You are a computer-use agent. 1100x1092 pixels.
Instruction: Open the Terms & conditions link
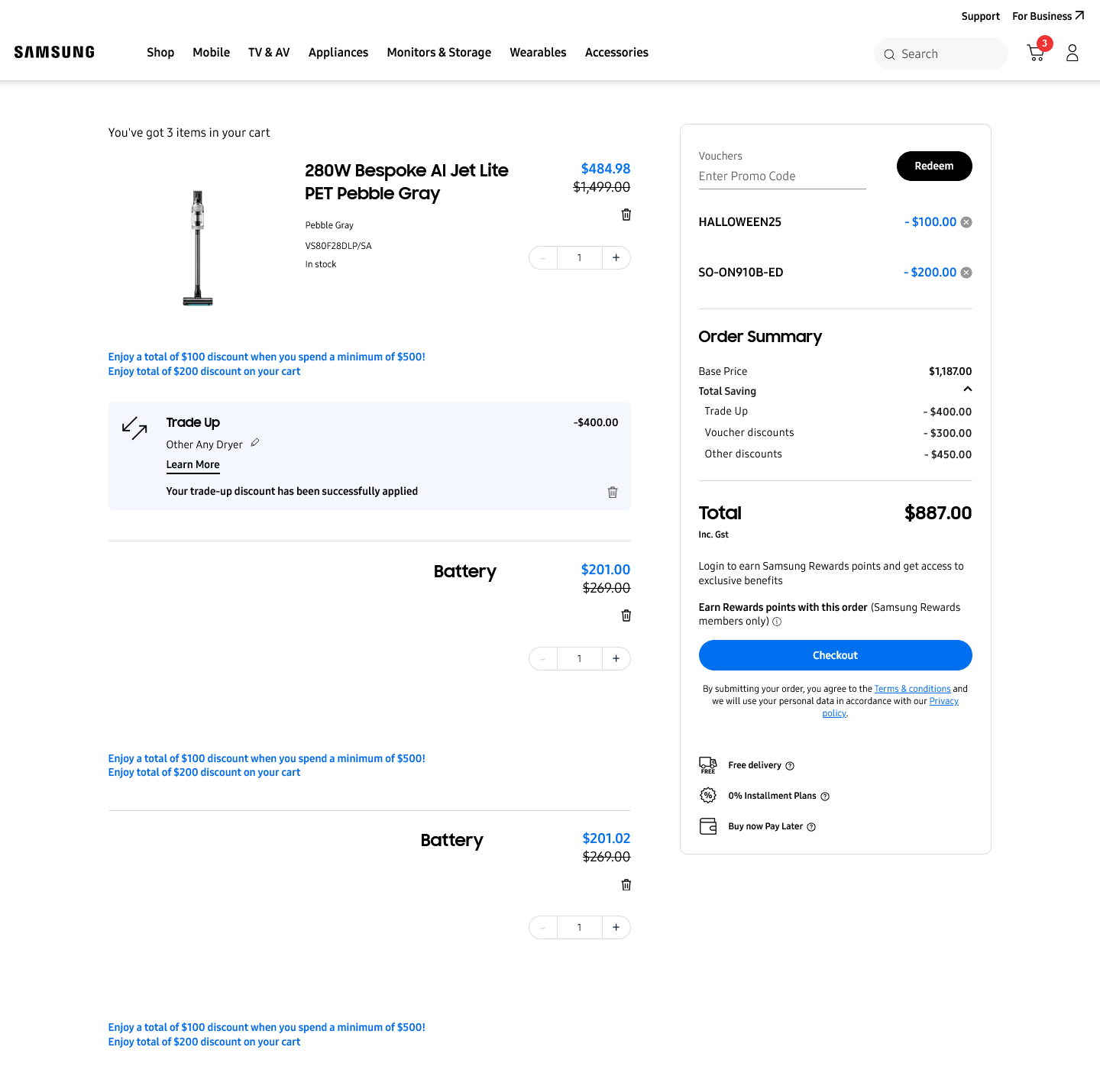(x=912, y=689)
